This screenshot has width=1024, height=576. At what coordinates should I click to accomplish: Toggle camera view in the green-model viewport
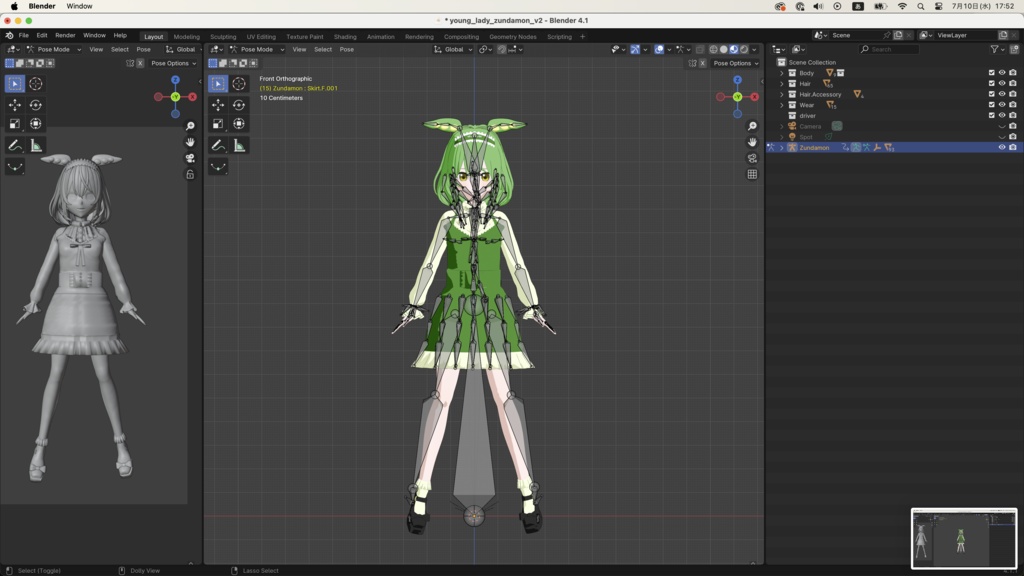coord(752,158)
